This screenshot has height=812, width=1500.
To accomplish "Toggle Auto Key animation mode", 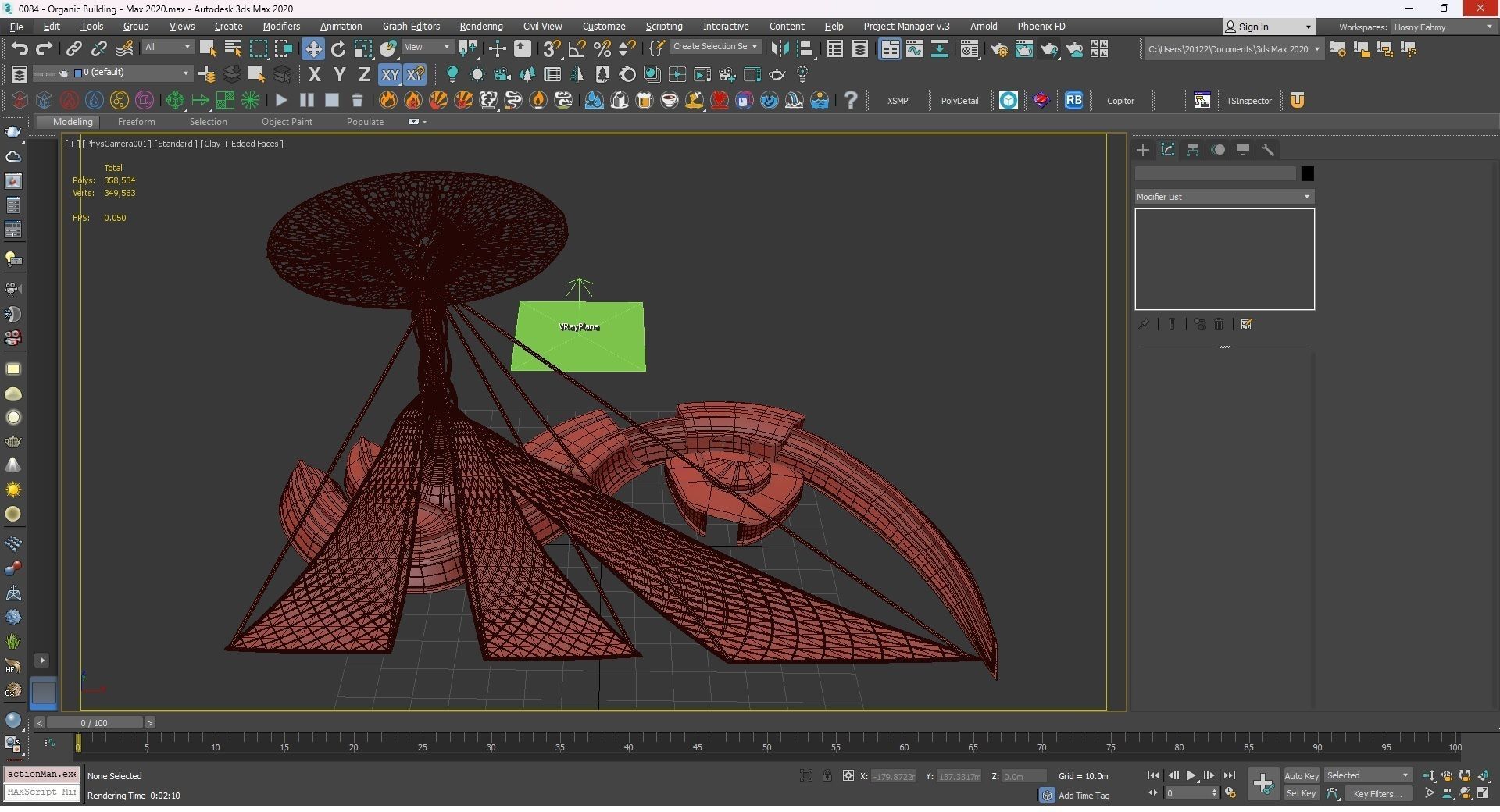I will click(x=1301, y=775).
